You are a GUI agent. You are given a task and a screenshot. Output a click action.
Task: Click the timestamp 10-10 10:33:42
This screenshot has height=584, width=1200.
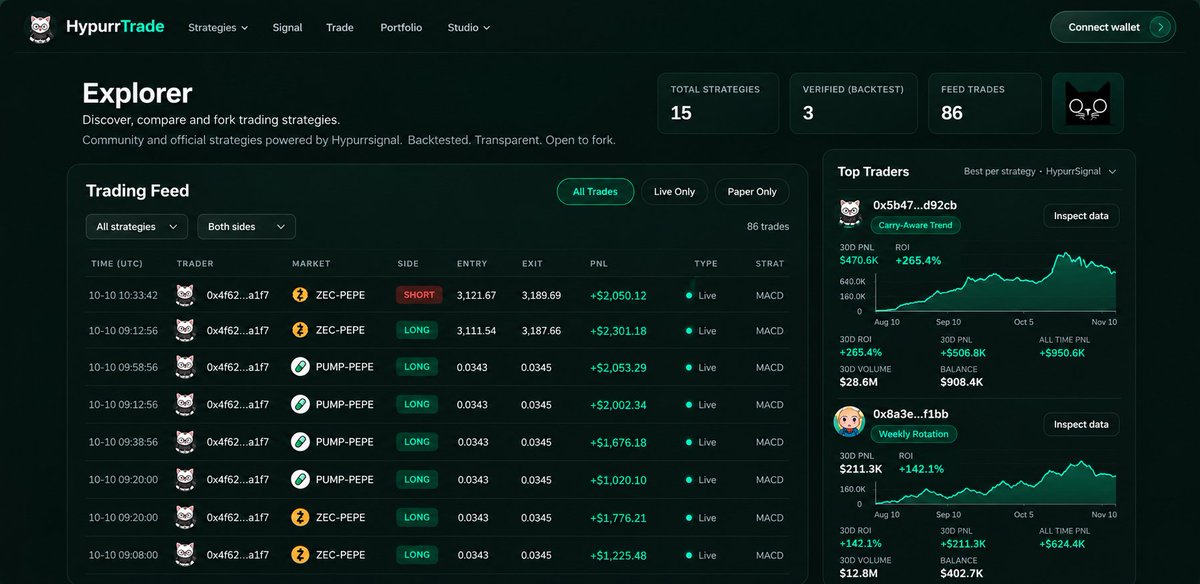coord(123,296)
